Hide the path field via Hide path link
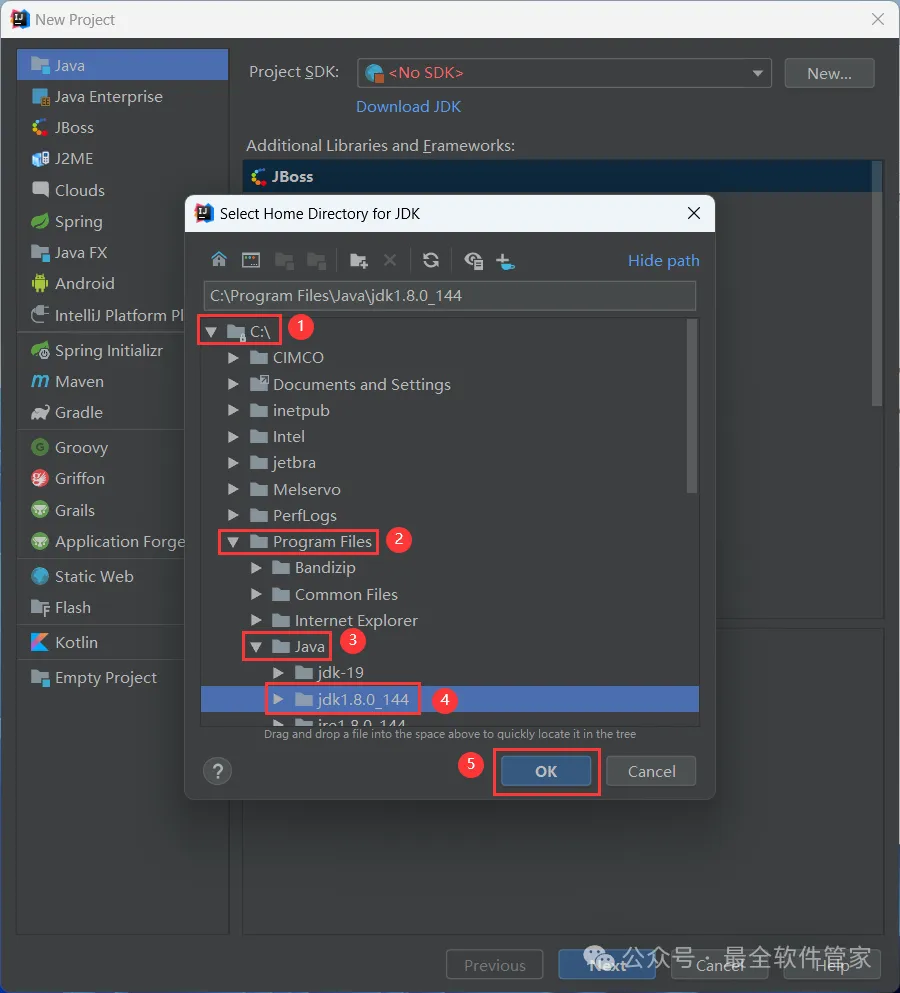Screen dimensions: 900x993 click(x=663, y=260)
